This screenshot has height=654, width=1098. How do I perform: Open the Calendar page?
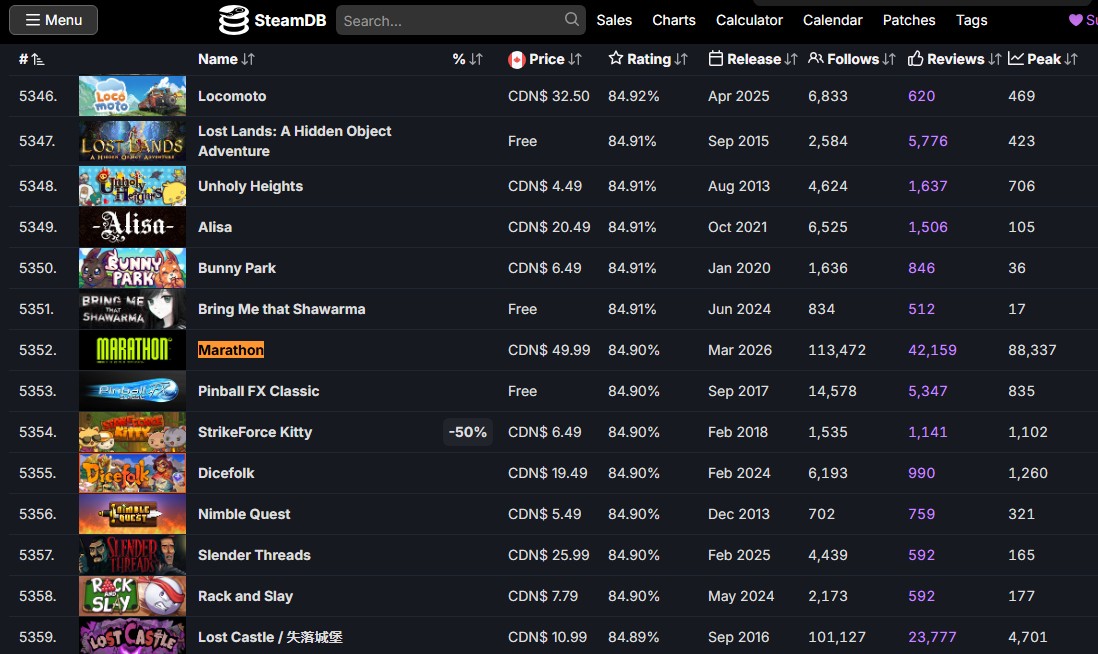(x=833, y=20)
